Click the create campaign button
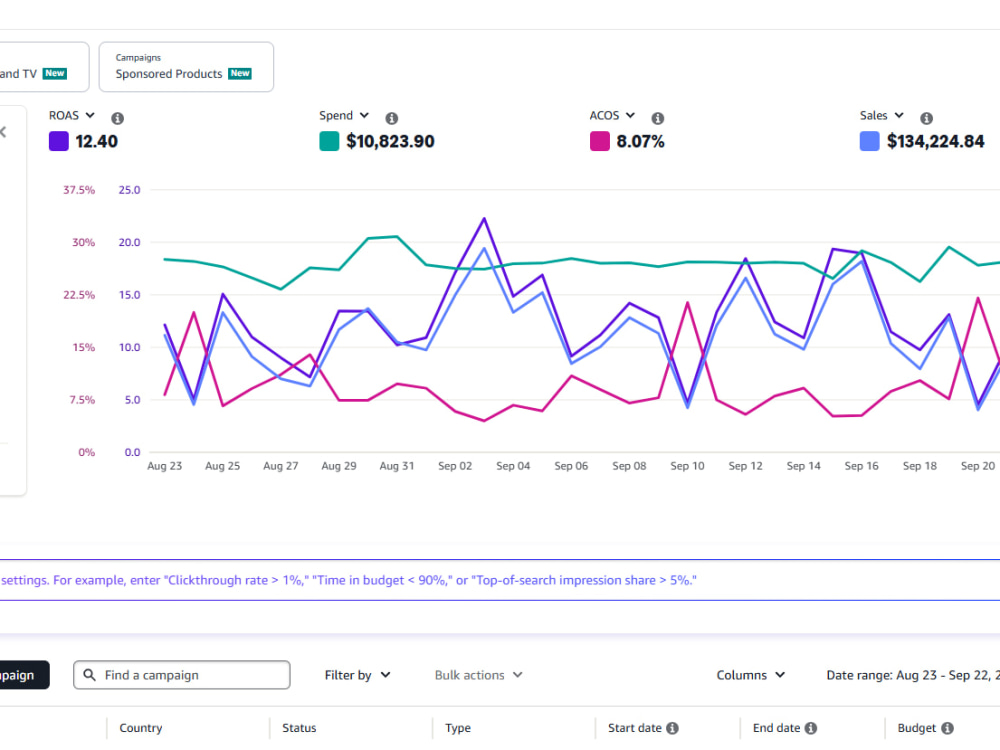 (24, 675)
